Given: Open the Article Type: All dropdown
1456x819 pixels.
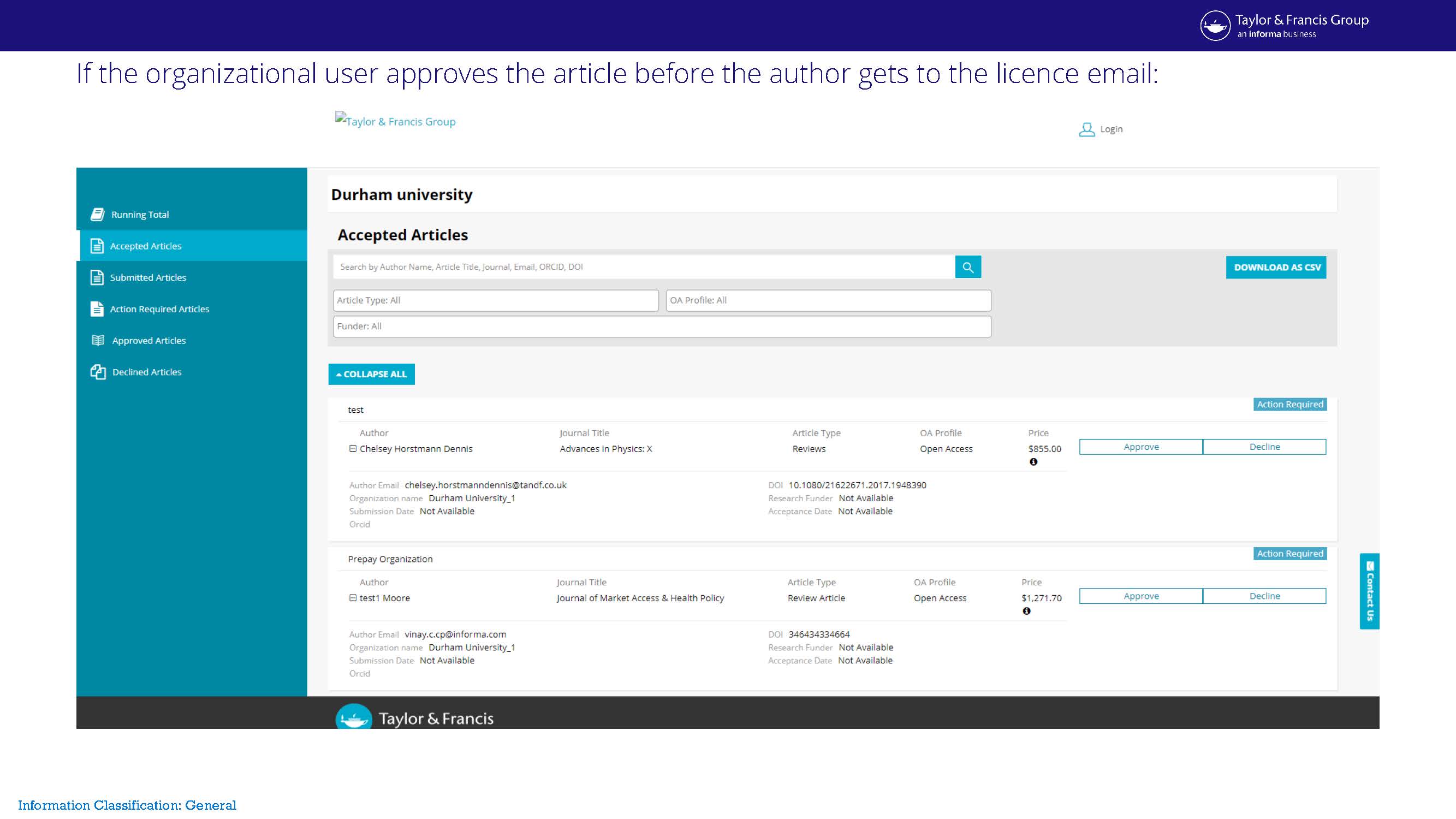Looking at the screenshot, I should point(496,301).
